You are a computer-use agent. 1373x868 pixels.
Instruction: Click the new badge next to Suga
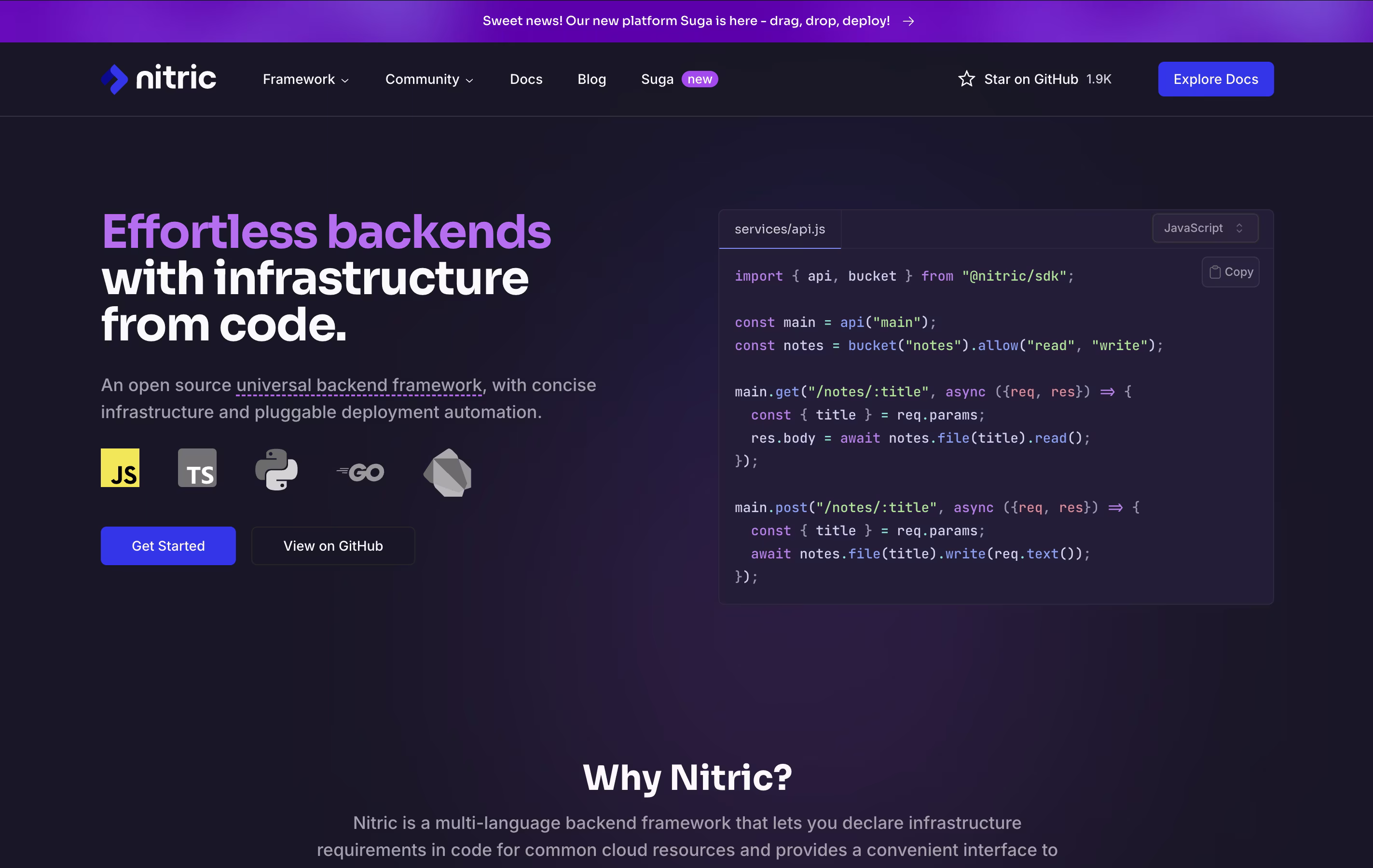pos(700,79)
